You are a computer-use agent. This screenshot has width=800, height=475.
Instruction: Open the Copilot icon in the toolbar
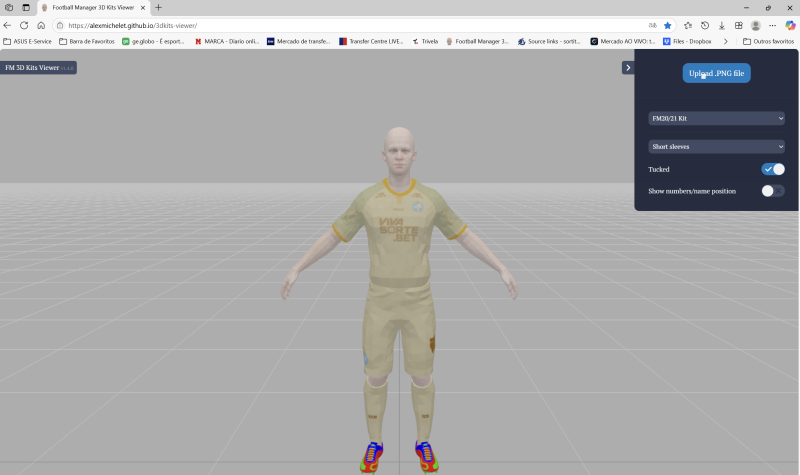click(x=790, y=25)
